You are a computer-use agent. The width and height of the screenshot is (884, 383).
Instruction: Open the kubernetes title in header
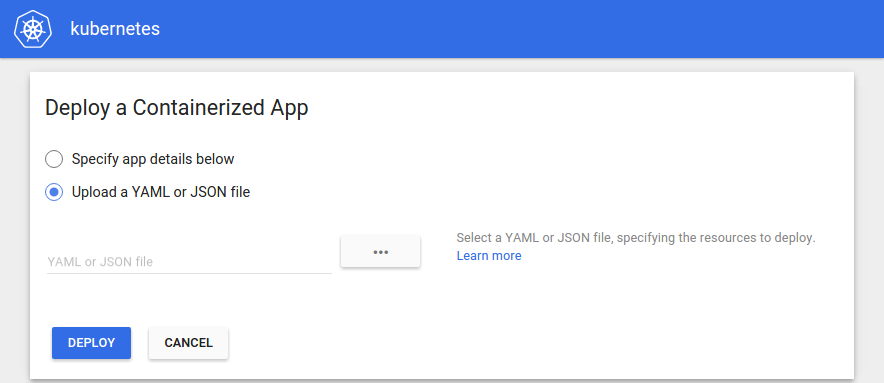pyautogui.click(x=115, y=29)
